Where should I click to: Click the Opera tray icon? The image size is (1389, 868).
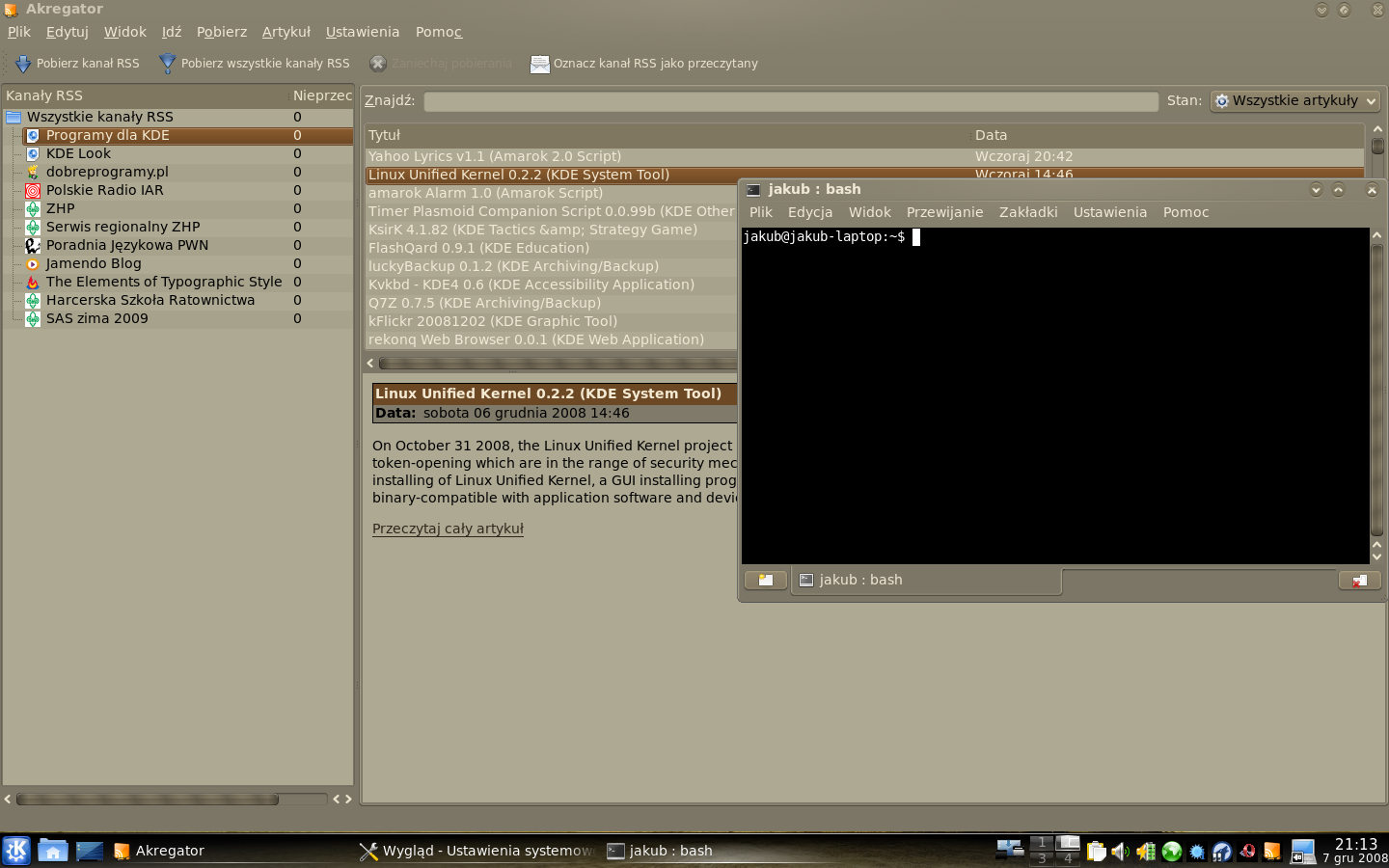1247,852
